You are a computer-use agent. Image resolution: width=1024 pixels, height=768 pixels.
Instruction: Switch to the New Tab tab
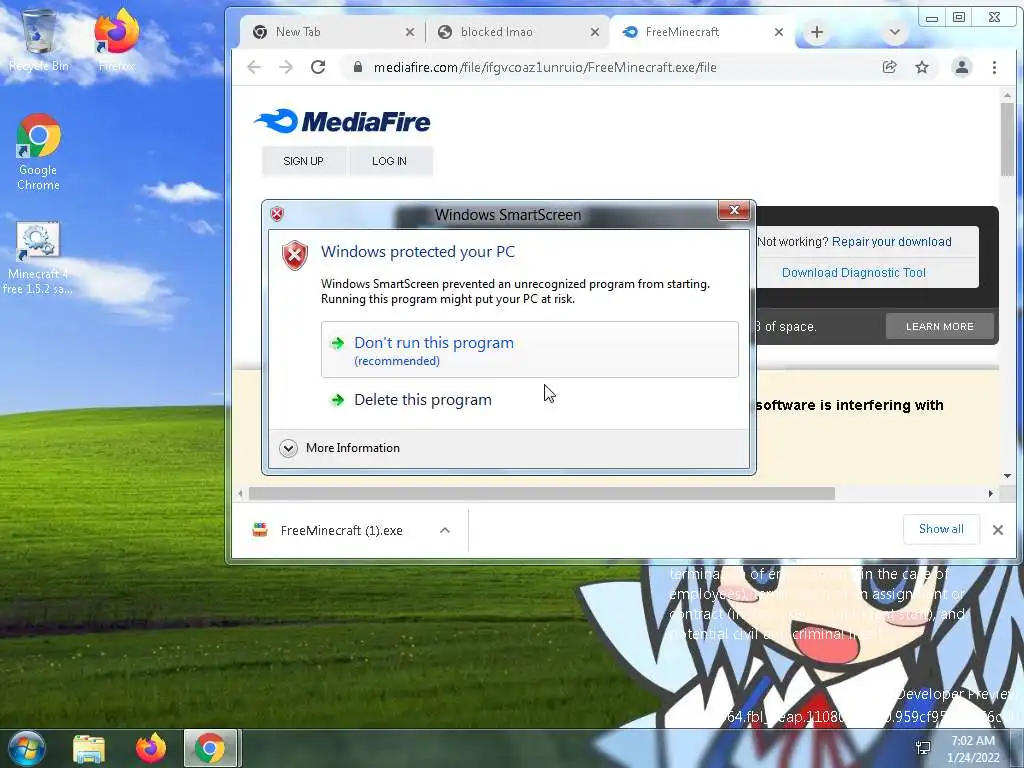coord(331,32)
